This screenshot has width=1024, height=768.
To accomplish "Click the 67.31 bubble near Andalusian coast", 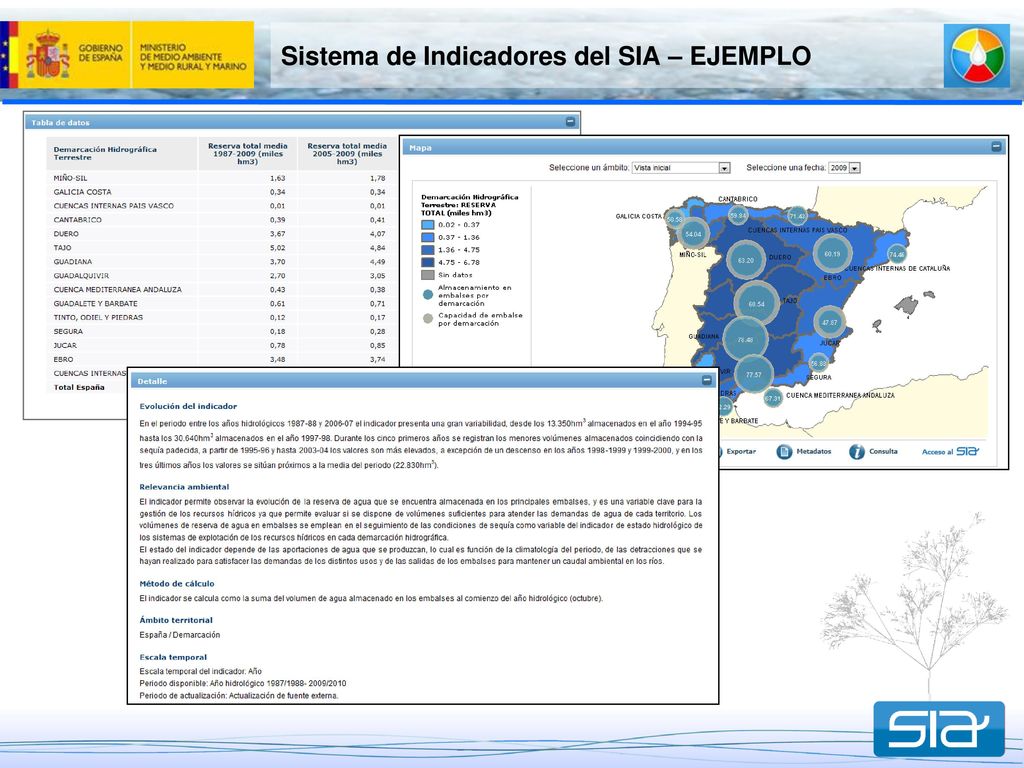I will 773,398.
